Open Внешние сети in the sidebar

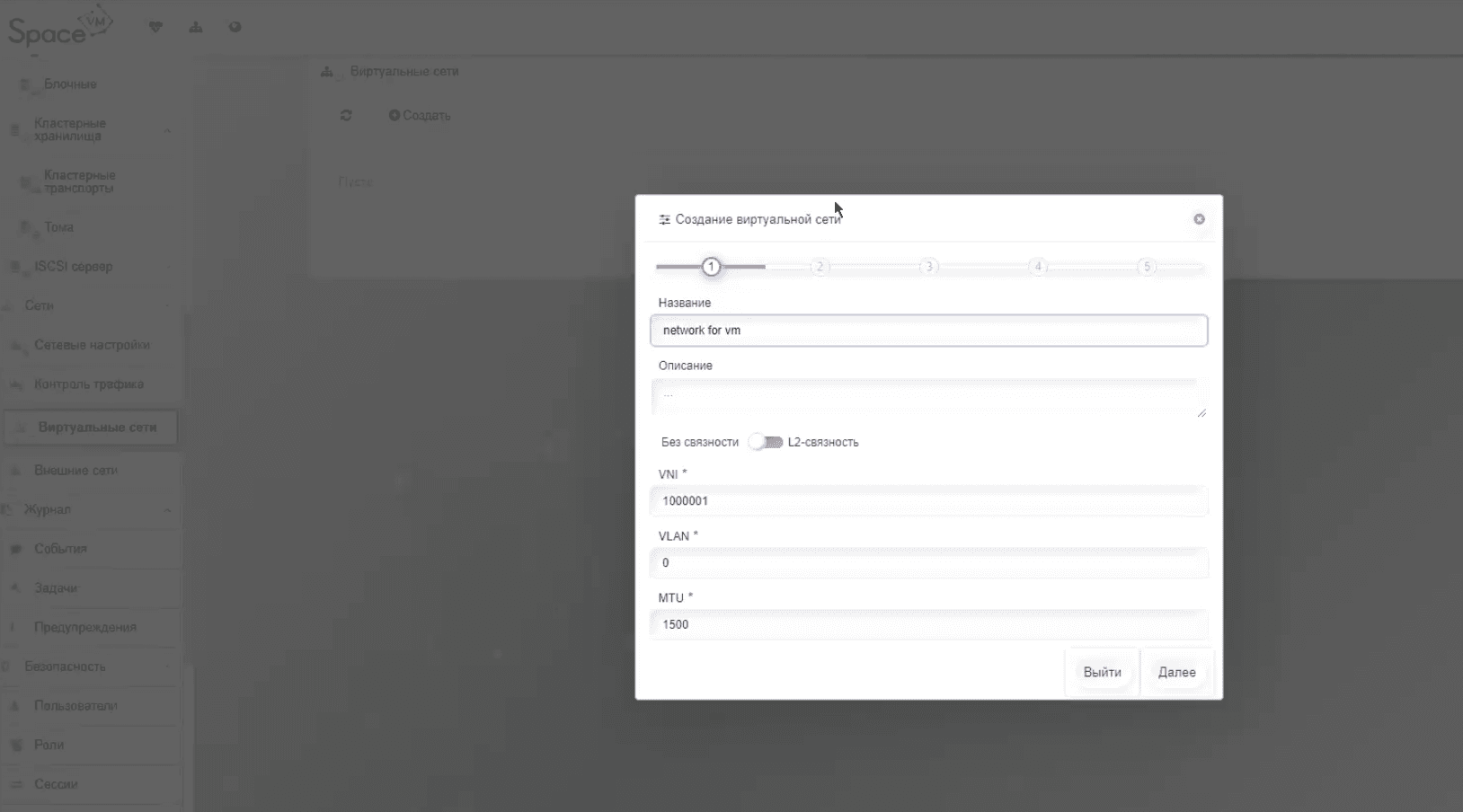tap(76, 471)
